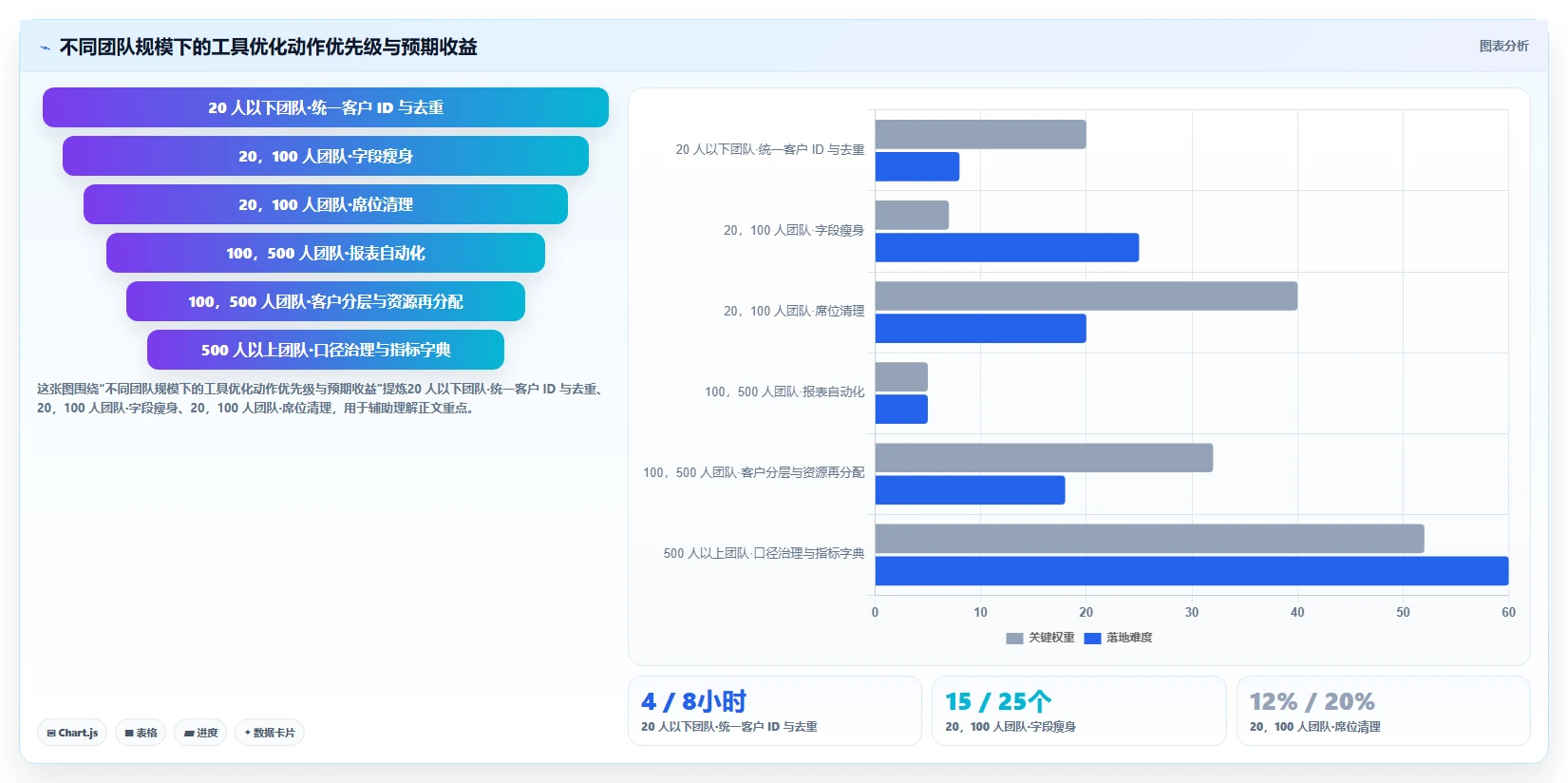Select funnel bar 20，100 人团队·席位清理
The image size is (1568, 783).
pyautogui.click(x=326, y=204)
